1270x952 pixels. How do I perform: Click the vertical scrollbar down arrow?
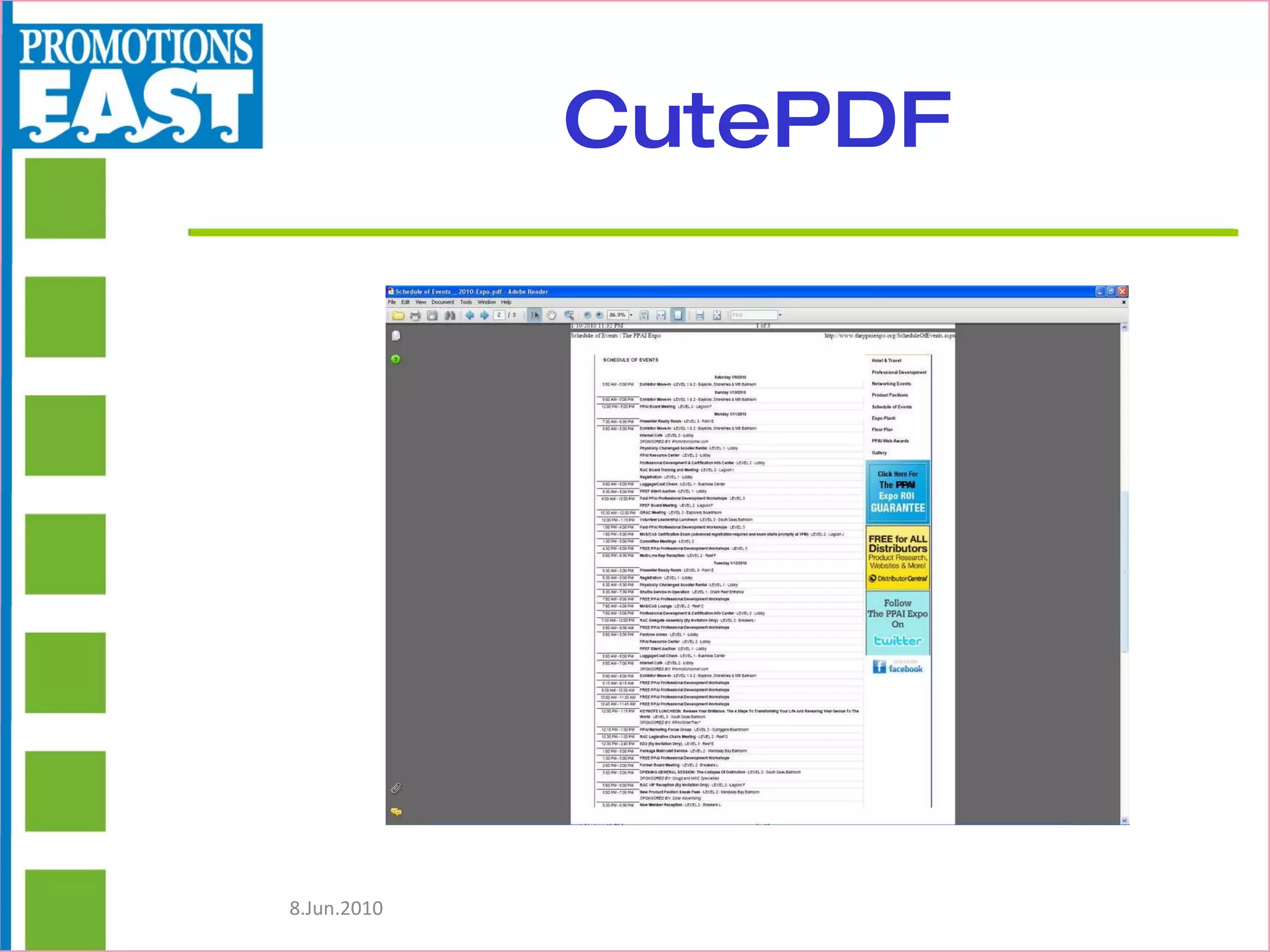(x=1124, y=820)
